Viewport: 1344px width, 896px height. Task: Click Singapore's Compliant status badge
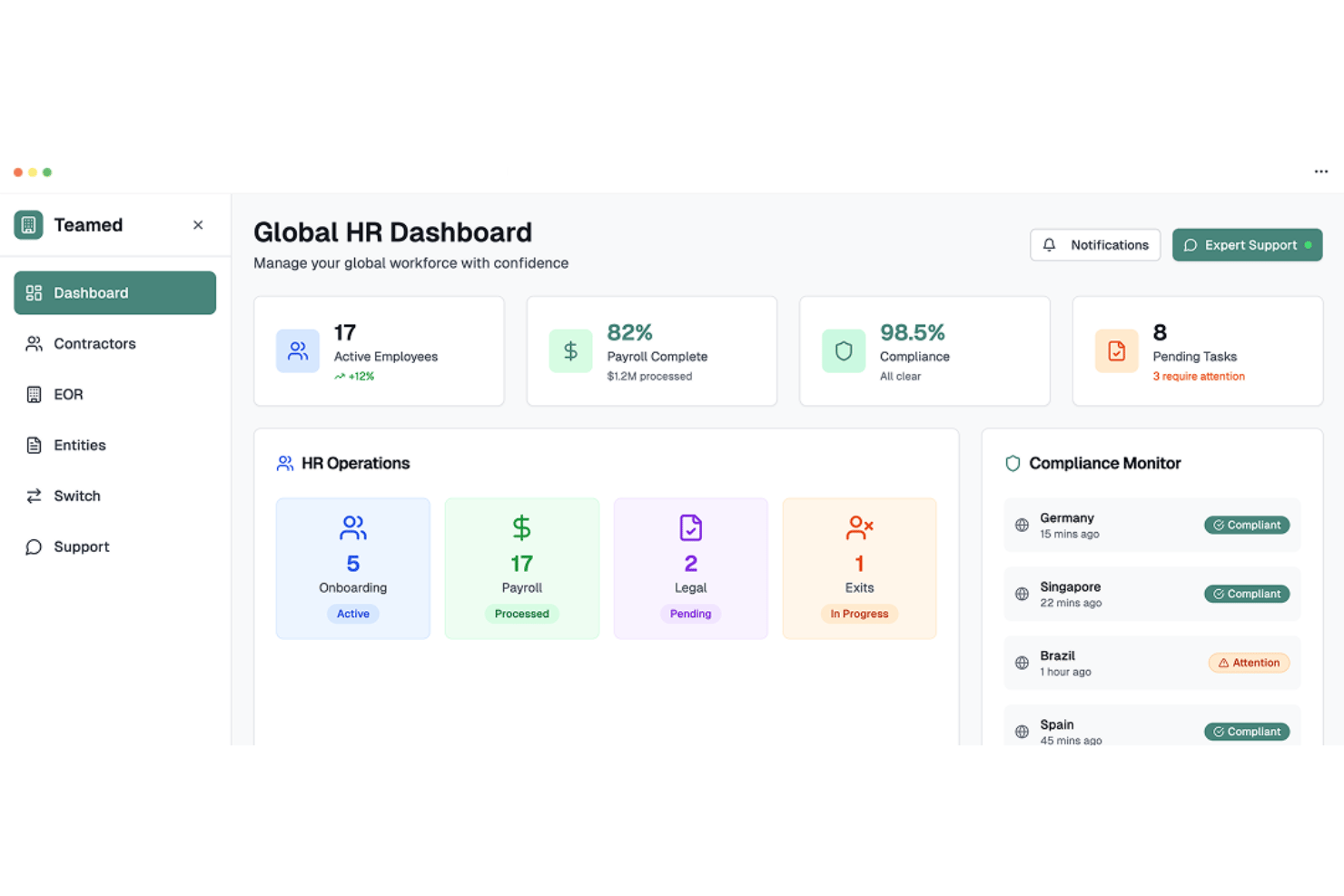click(x=1247, y=594)
